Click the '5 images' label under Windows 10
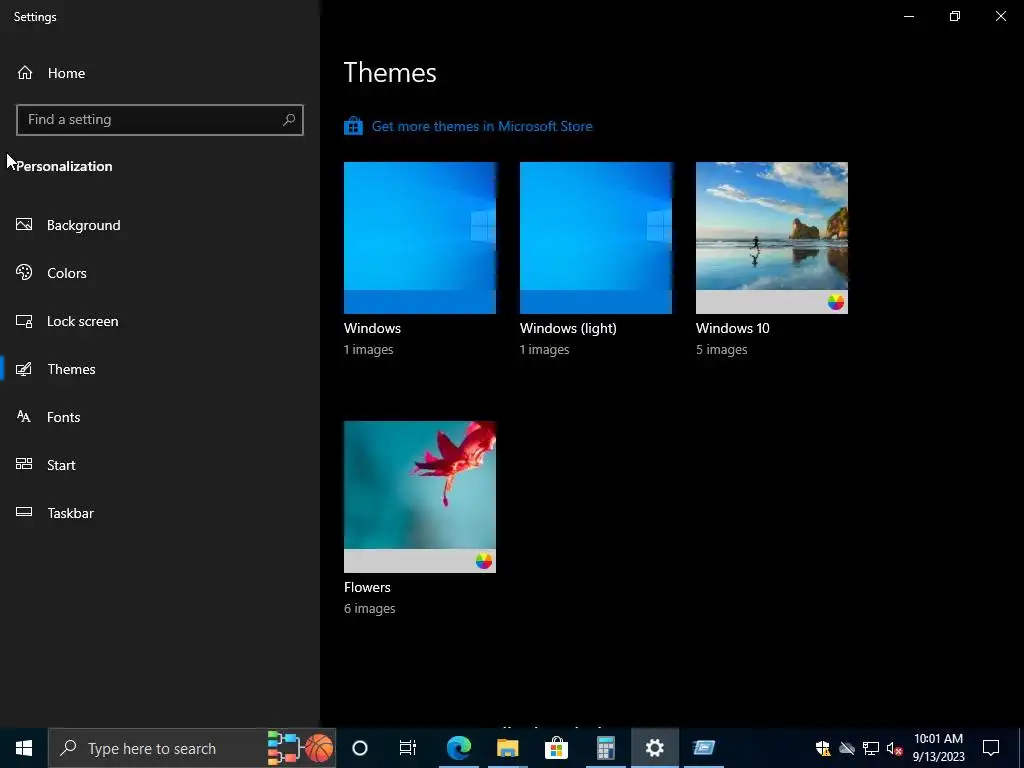1024x768 pixels. 722,349
